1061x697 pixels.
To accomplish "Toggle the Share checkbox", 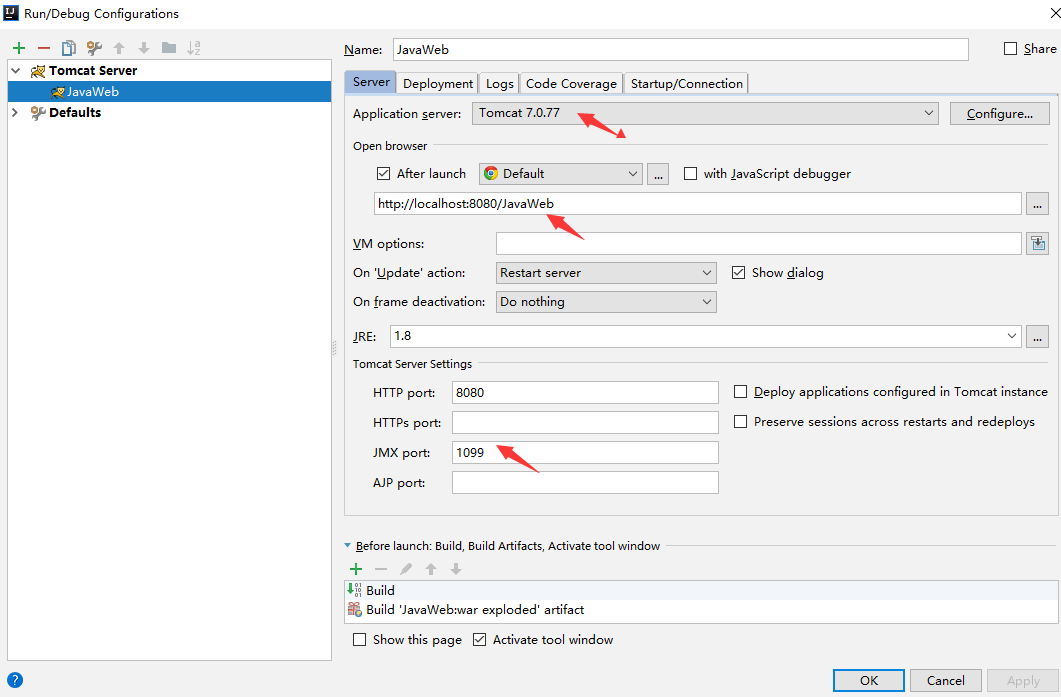I will [1010, 49].
